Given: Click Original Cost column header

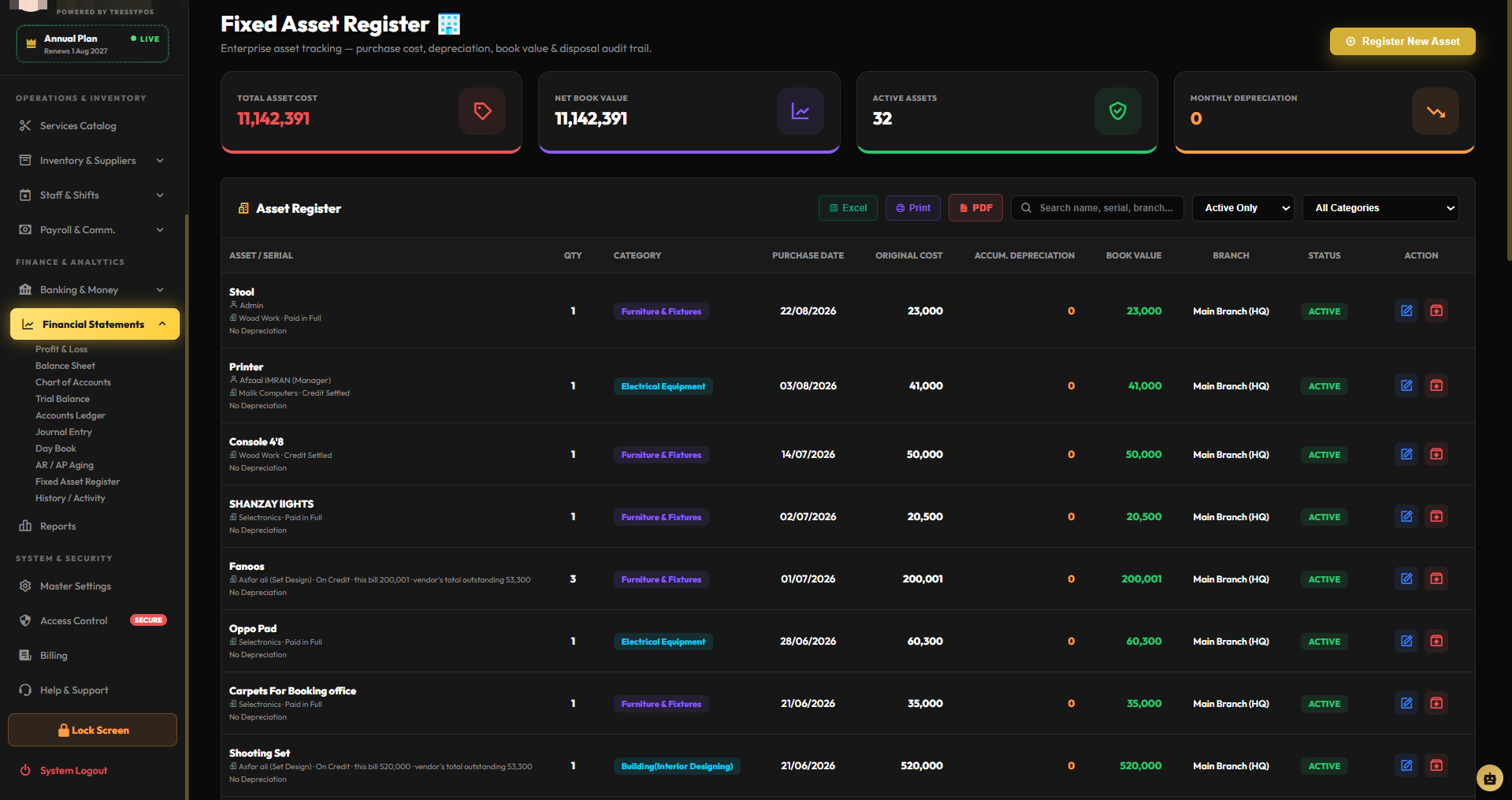Looking at the screenshot, I should [x=908, y=255].
